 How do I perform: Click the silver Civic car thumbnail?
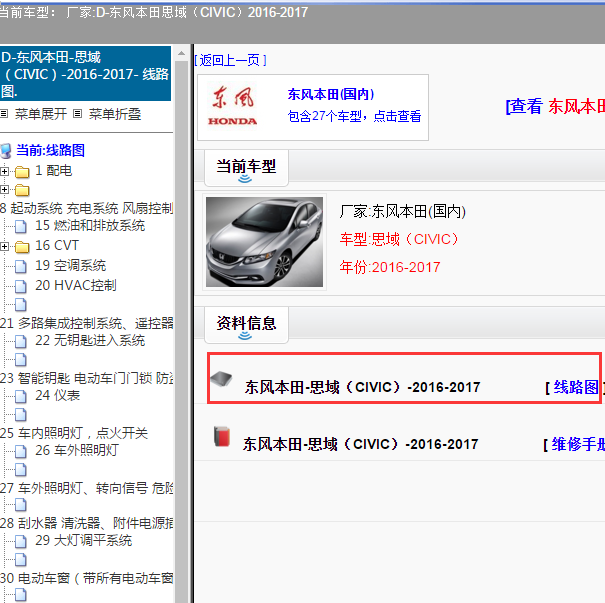point(264,242)
